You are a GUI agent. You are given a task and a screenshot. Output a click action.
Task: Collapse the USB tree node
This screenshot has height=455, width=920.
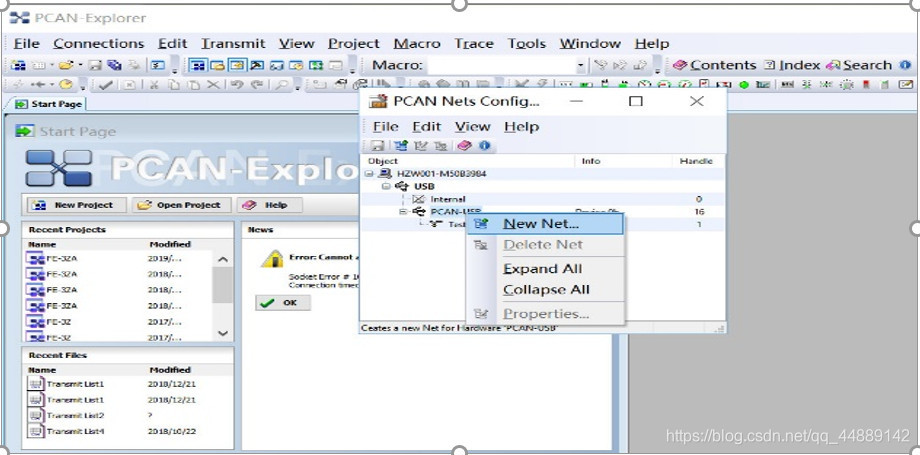tap(385, 186)
